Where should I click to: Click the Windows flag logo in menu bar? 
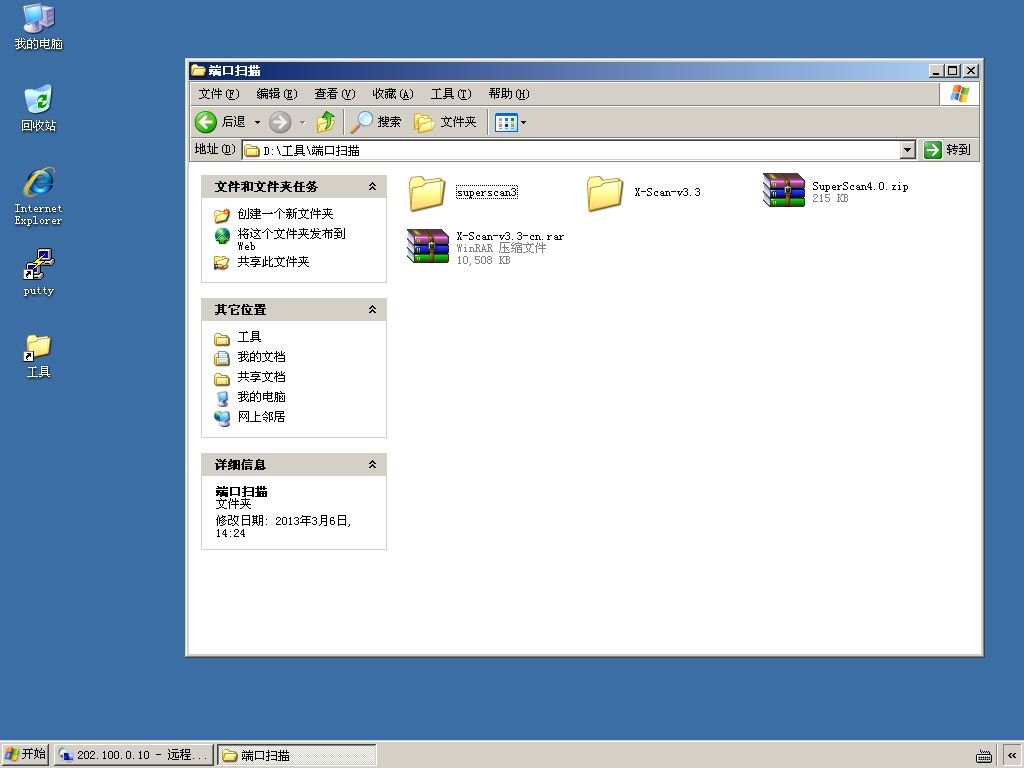[959, 93]
